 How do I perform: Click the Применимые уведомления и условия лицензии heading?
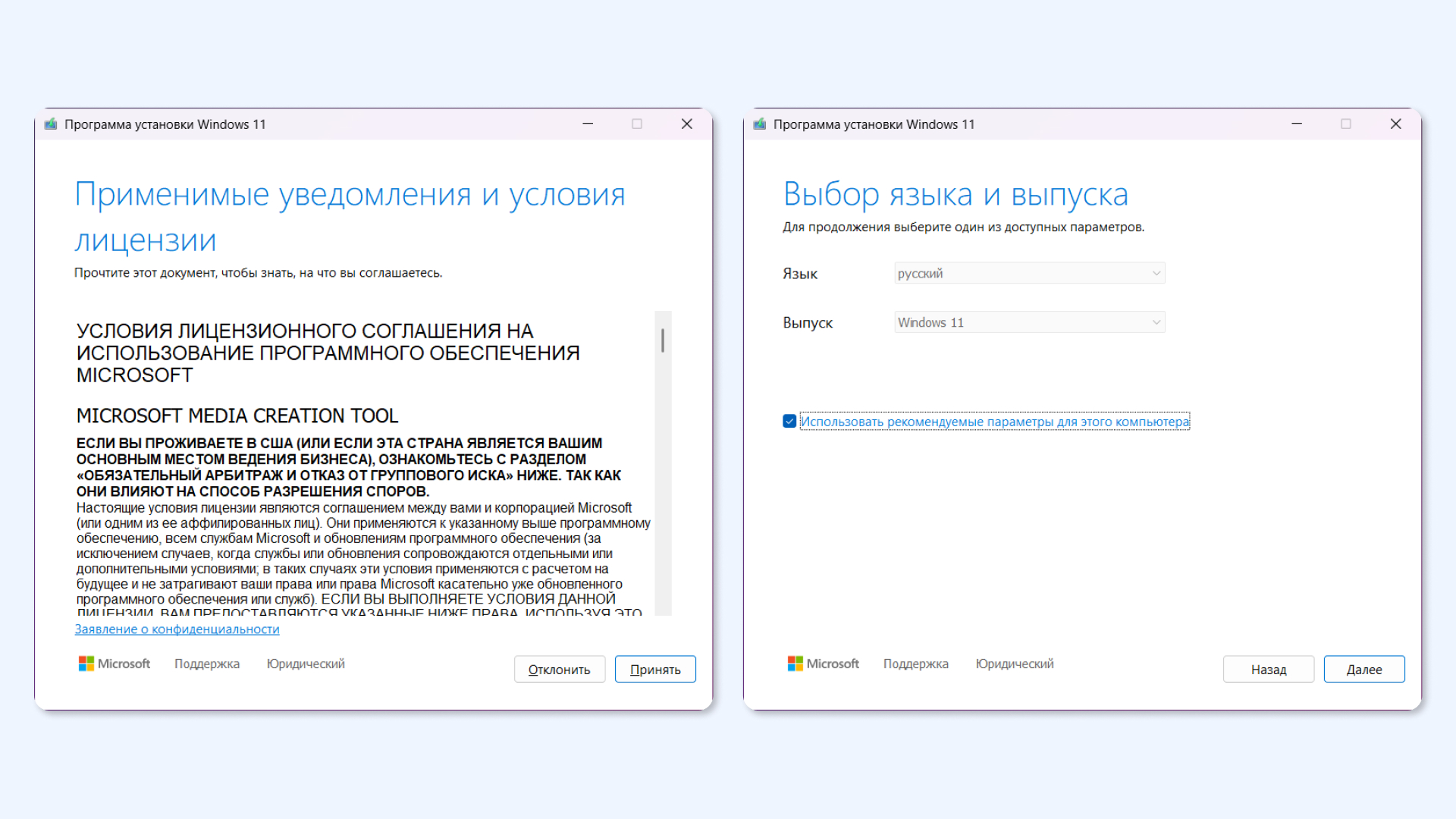[x=350, y=218]
